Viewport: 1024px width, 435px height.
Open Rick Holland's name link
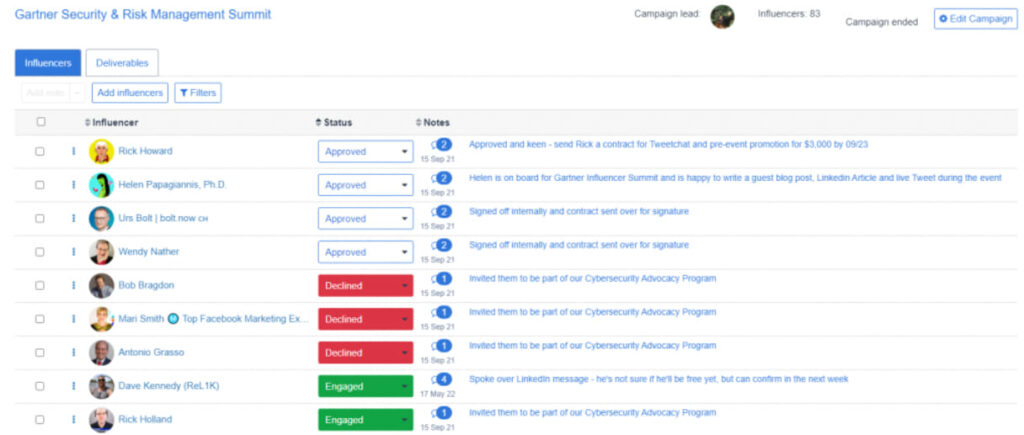tap(145, 419)
